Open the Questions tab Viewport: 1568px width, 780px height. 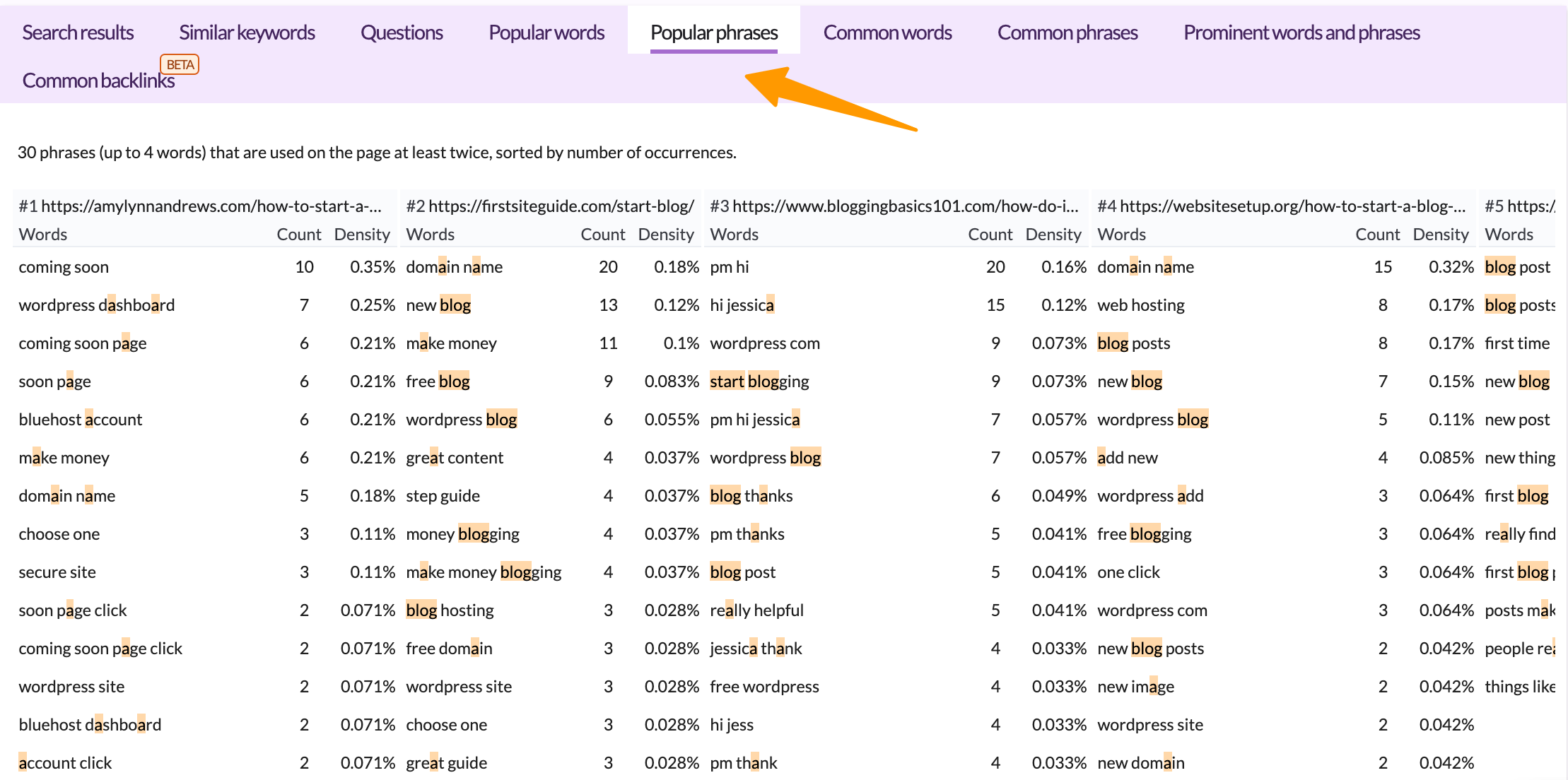[402, 32]
